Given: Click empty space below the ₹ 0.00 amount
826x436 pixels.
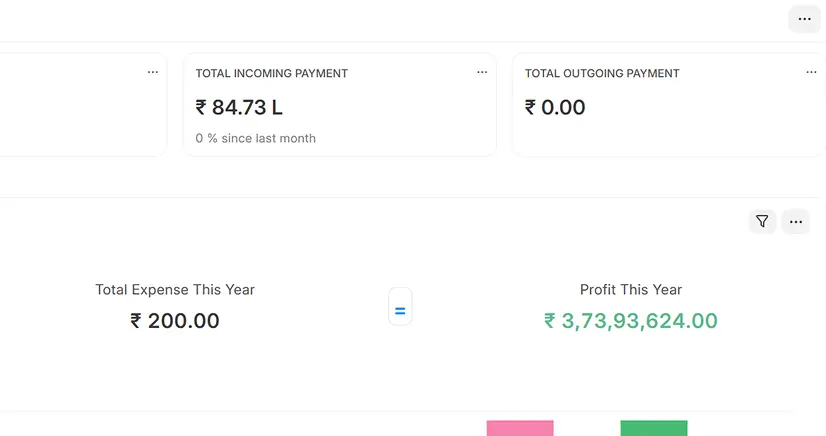Looking at the screenshot, I should tap(660, 138).
